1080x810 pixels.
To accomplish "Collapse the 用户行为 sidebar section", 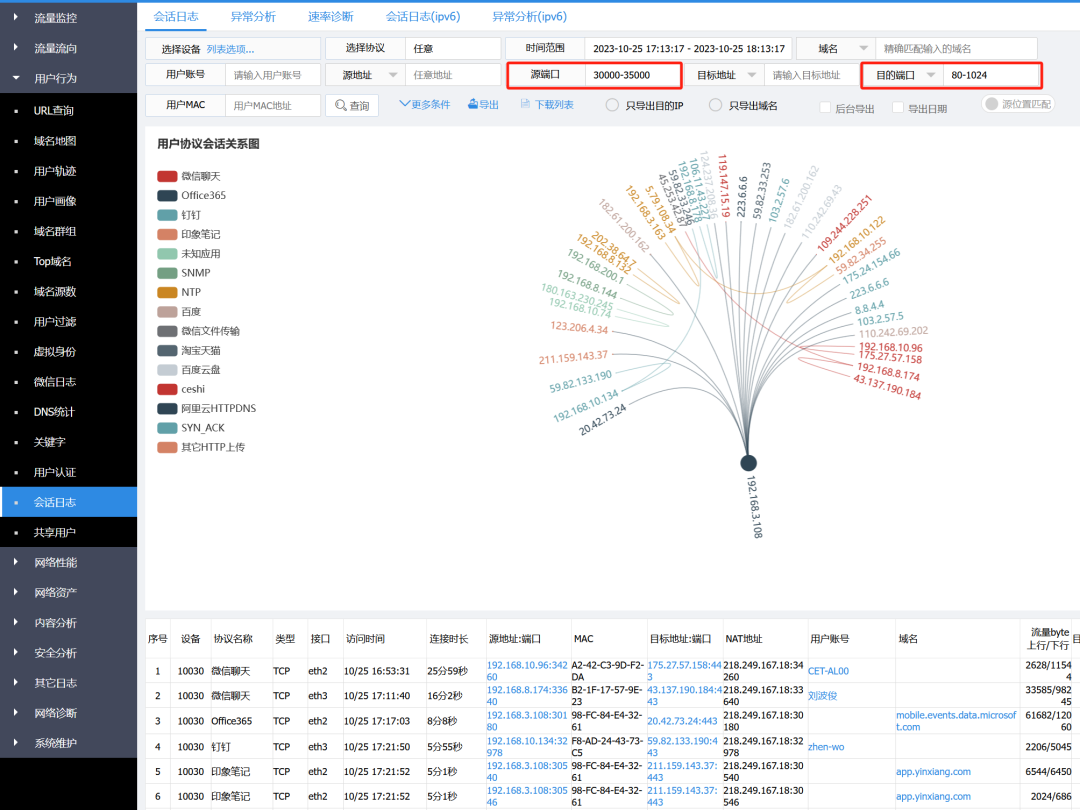I will (x=68, y=79).
